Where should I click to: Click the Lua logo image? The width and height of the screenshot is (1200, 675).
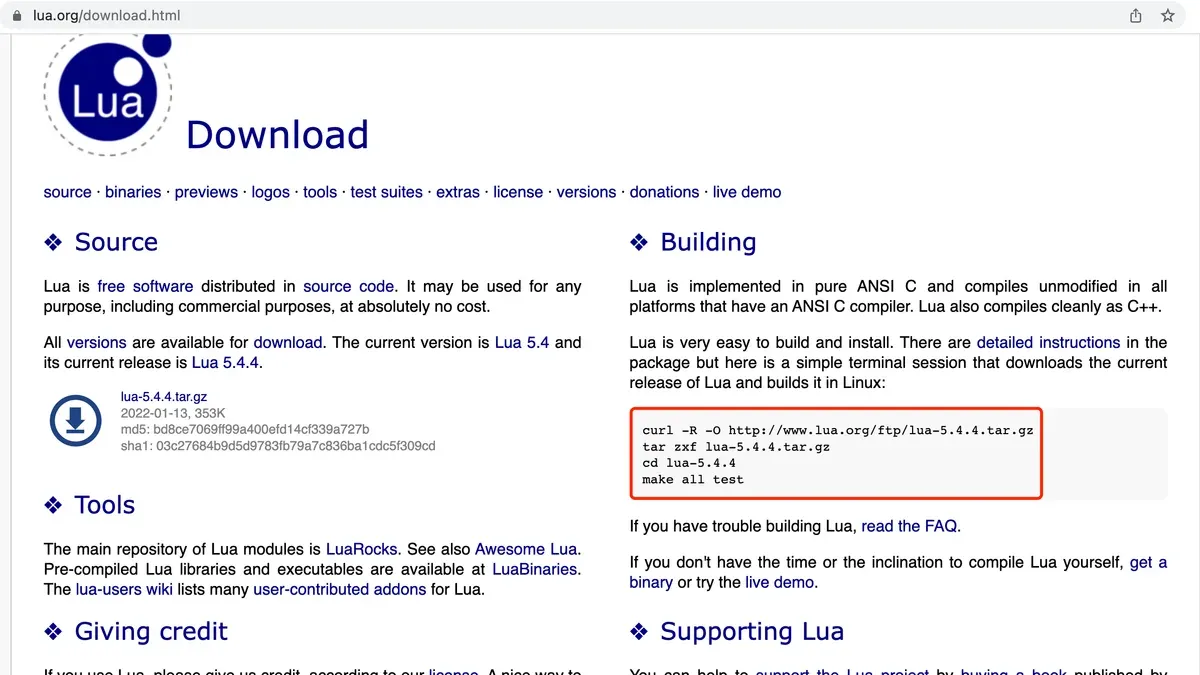point(108,95)
